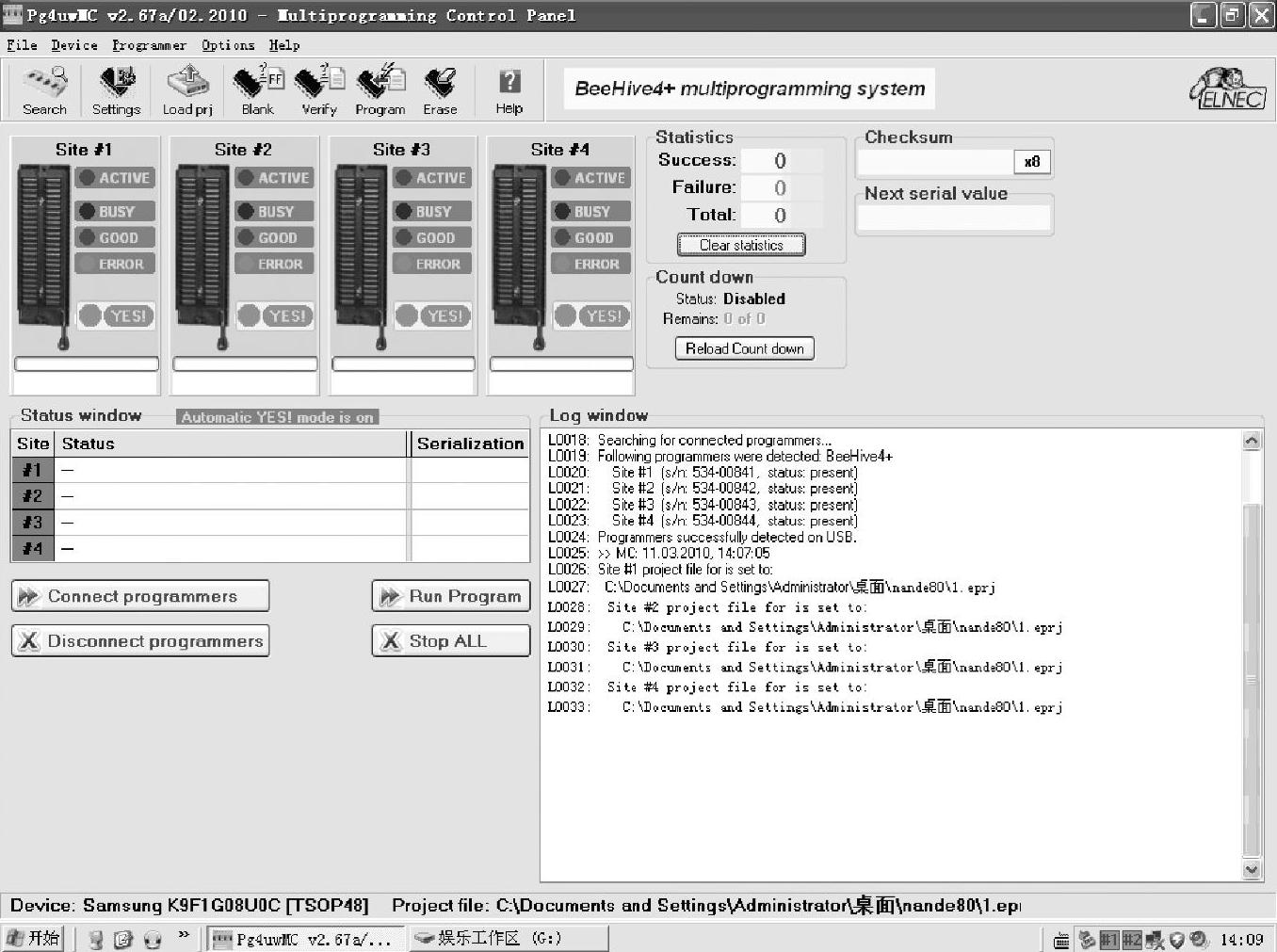Image resolution: width=1277 pixels, height=952 pixels.
Task: Click the GOOD indicator of Site #2
Action: point(274,238)
